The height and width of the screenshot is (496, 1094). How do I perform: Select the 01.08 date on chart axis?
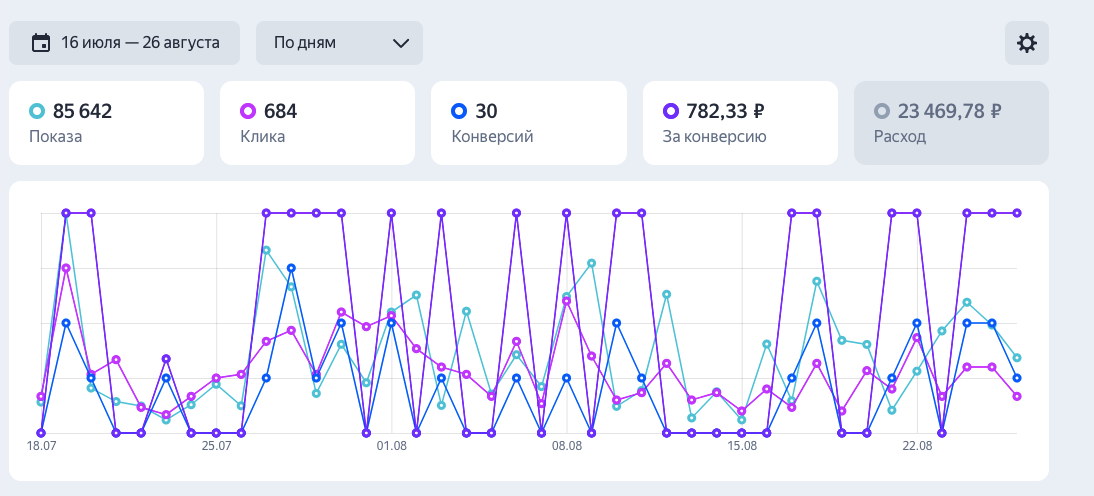[x=392, y=447]
